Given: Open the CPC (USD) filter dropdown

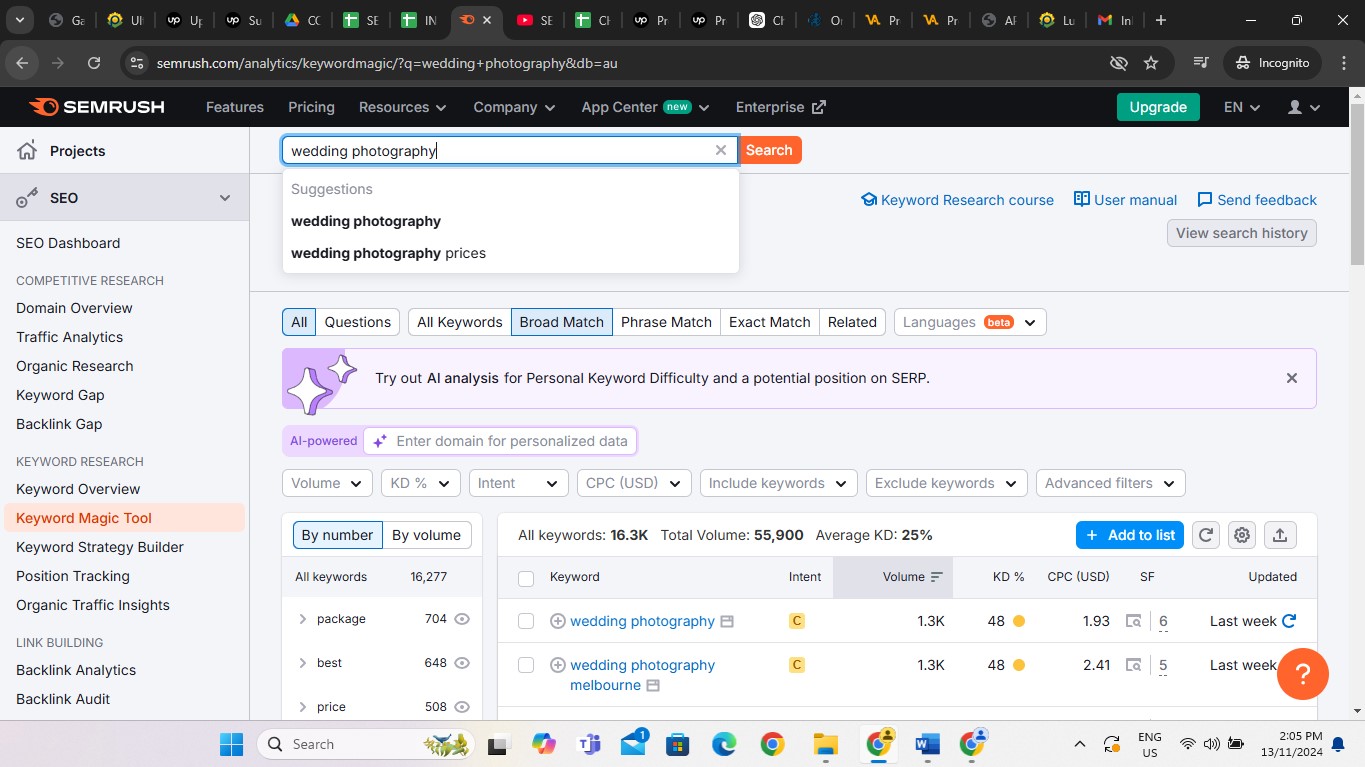Looking at the screenshot, I should (x=634, y=483).
